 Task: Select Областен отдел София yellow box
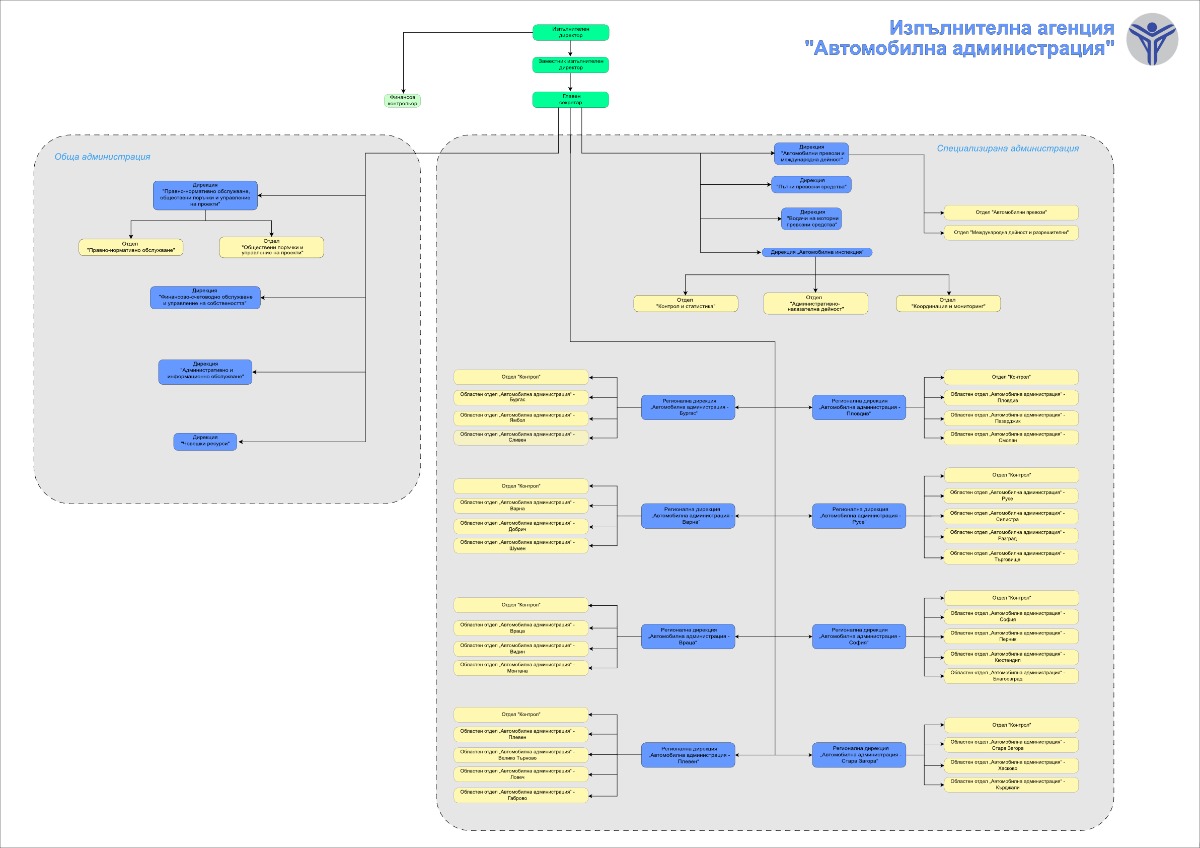click(1012, 616)
